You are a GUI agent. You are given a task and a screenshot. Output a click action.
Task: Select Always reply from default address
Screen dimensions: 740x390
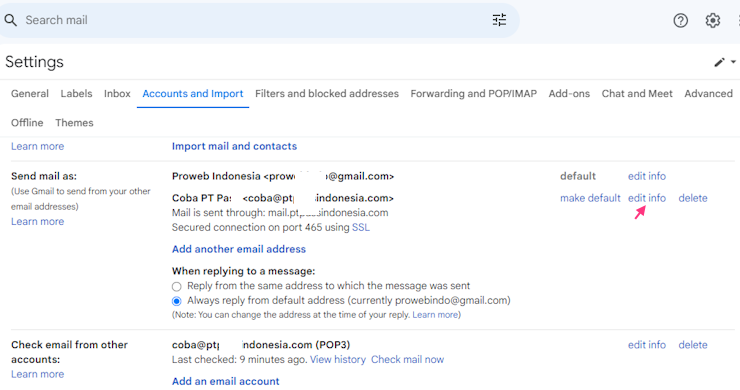point(177,301)
